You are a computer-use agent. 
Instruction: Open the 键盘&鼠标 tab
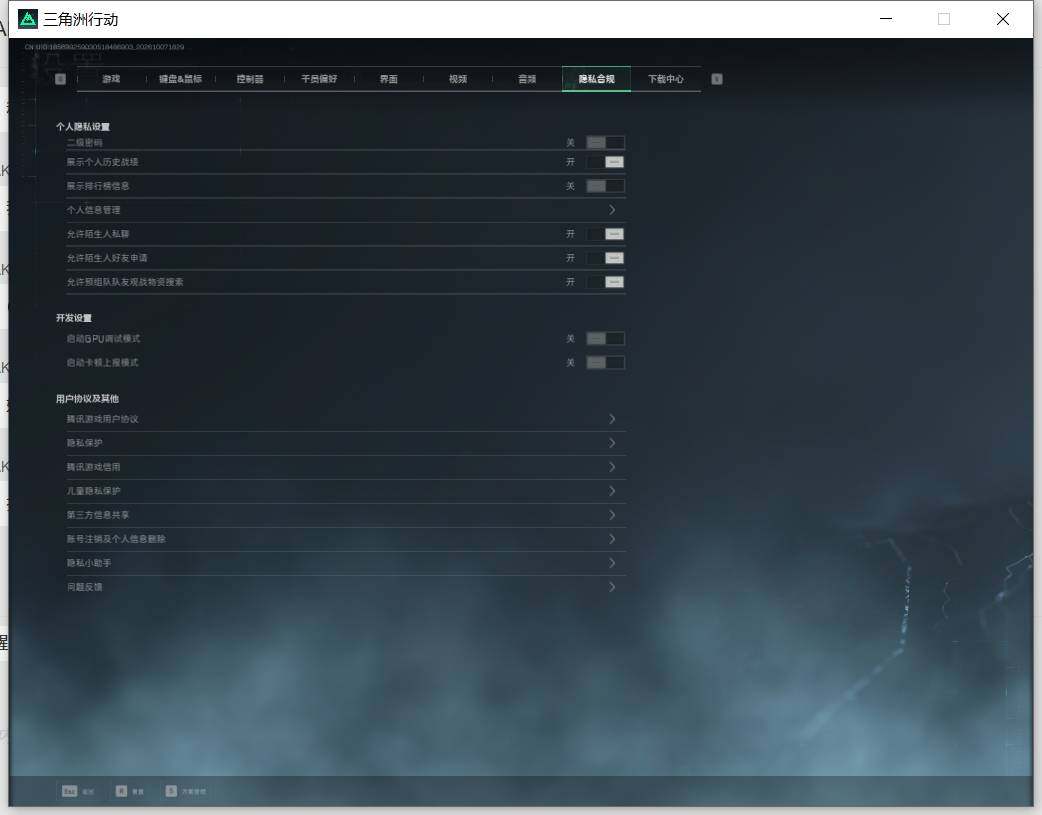180,79
